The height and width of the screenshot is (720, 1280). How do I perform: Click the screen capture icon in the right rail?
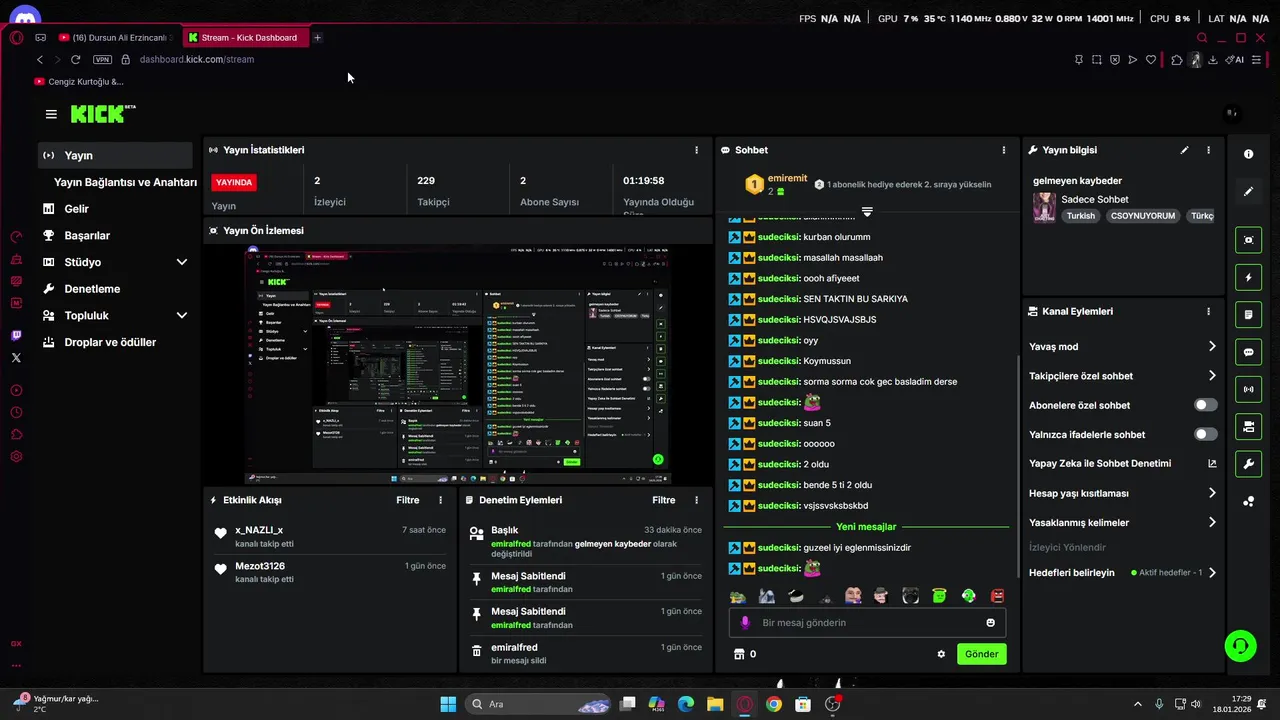coord(1248,240)
